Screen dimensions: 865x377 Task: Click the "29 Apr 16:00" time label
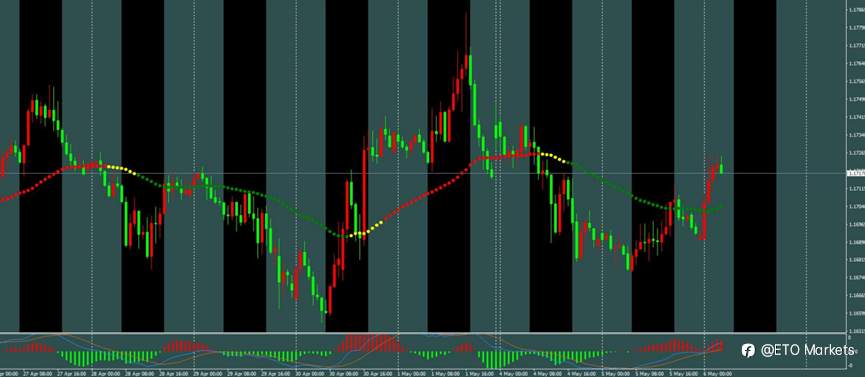coord(276,374)
